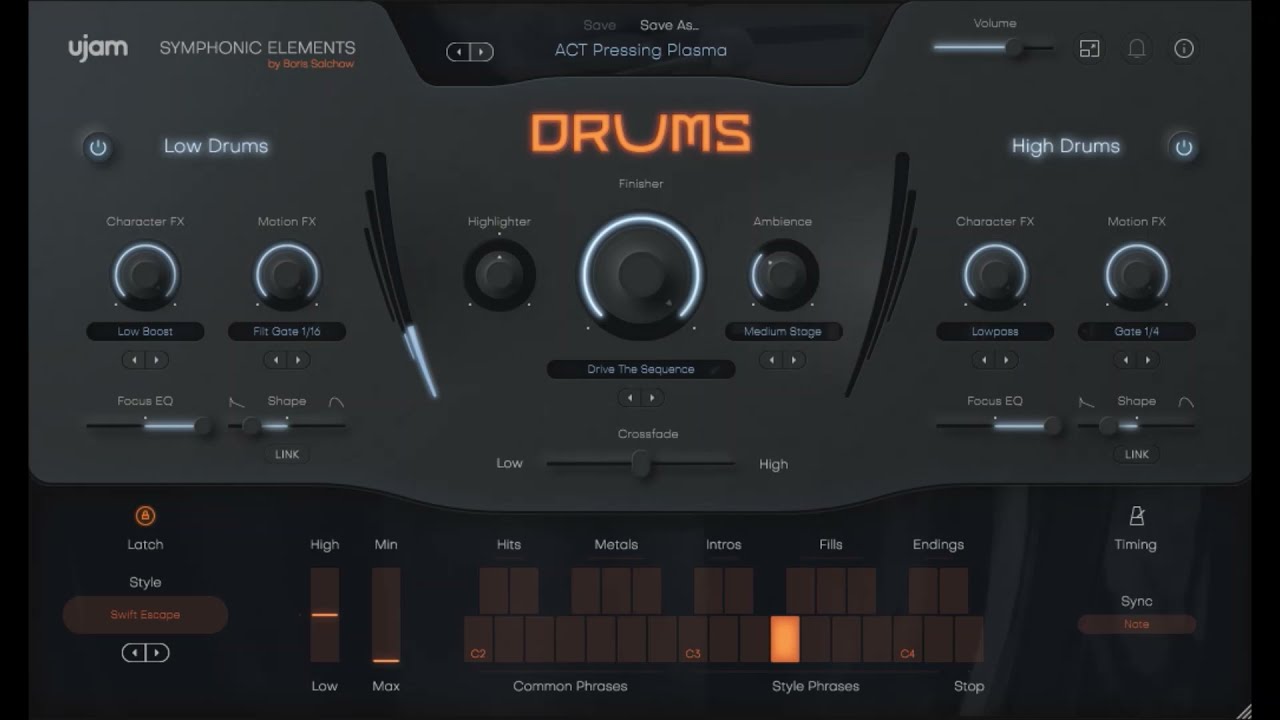Screen dimensions: 1280x720
Task: Open the Drive The Sequence finisher dropdown
Action: pos(641,370)
